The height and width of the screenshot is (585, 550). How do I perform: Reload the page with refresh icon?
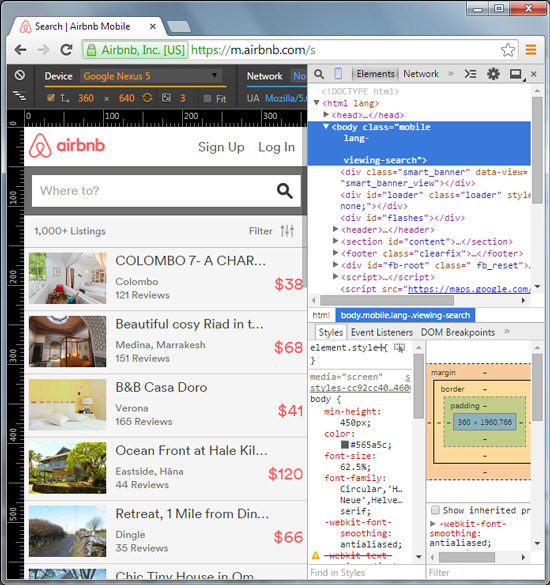pos(66,50)
